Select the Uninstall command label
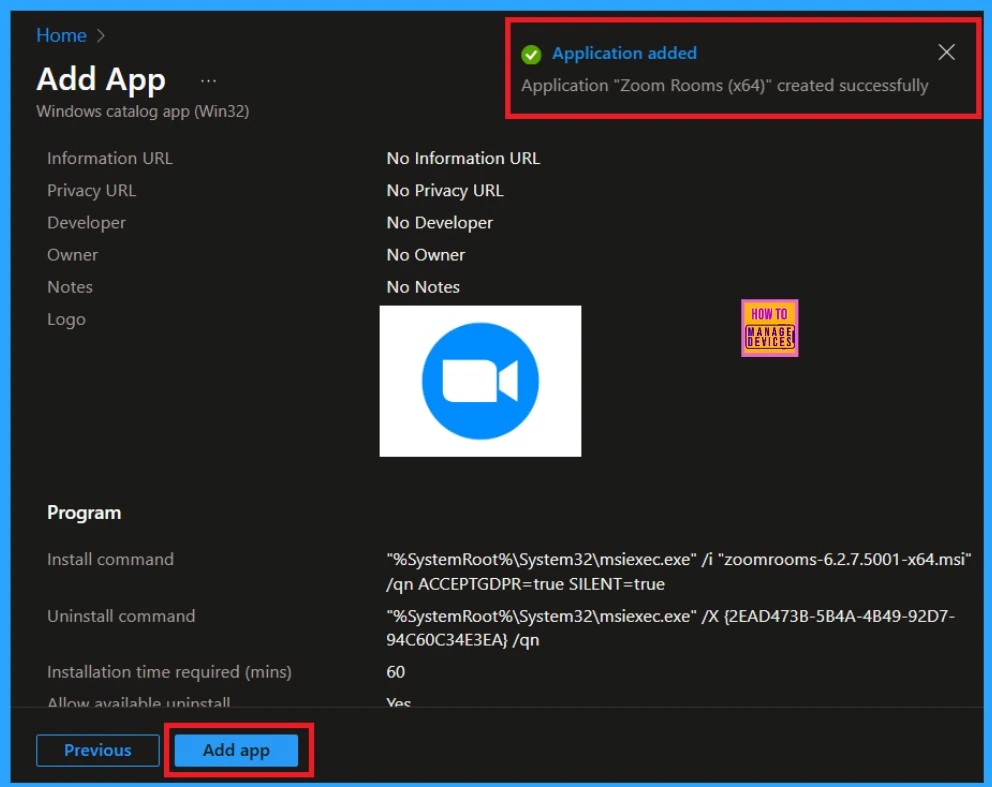Screen dimensions: 992x787 (121, 616)
